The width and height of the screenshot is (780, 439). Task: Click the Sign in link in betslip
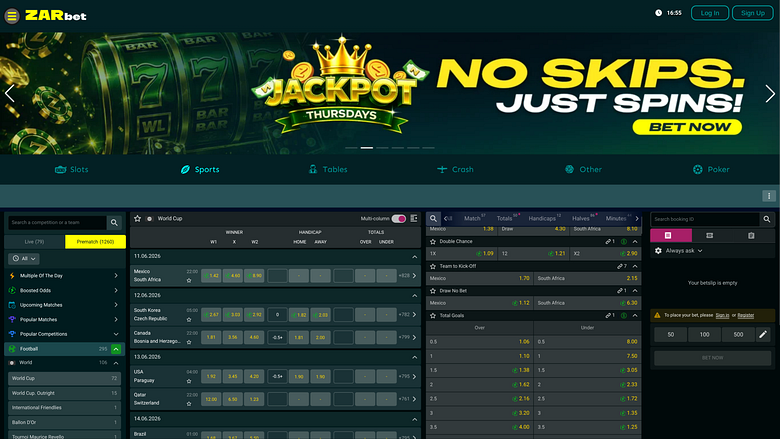pos(722,315)
